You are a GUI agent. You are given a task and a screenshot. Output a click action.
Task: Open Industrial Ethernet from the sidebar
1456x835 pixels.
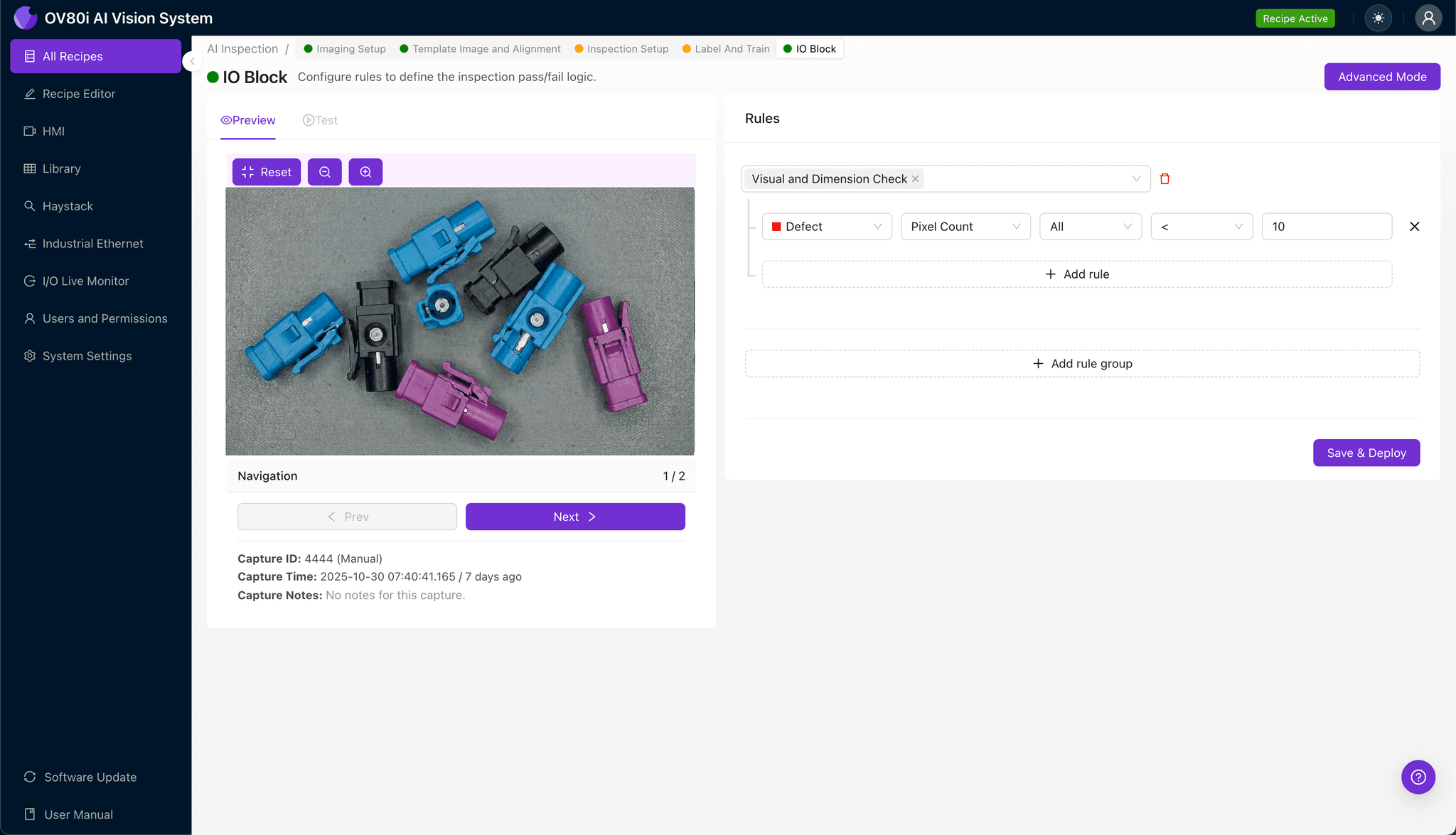point(92,243)
